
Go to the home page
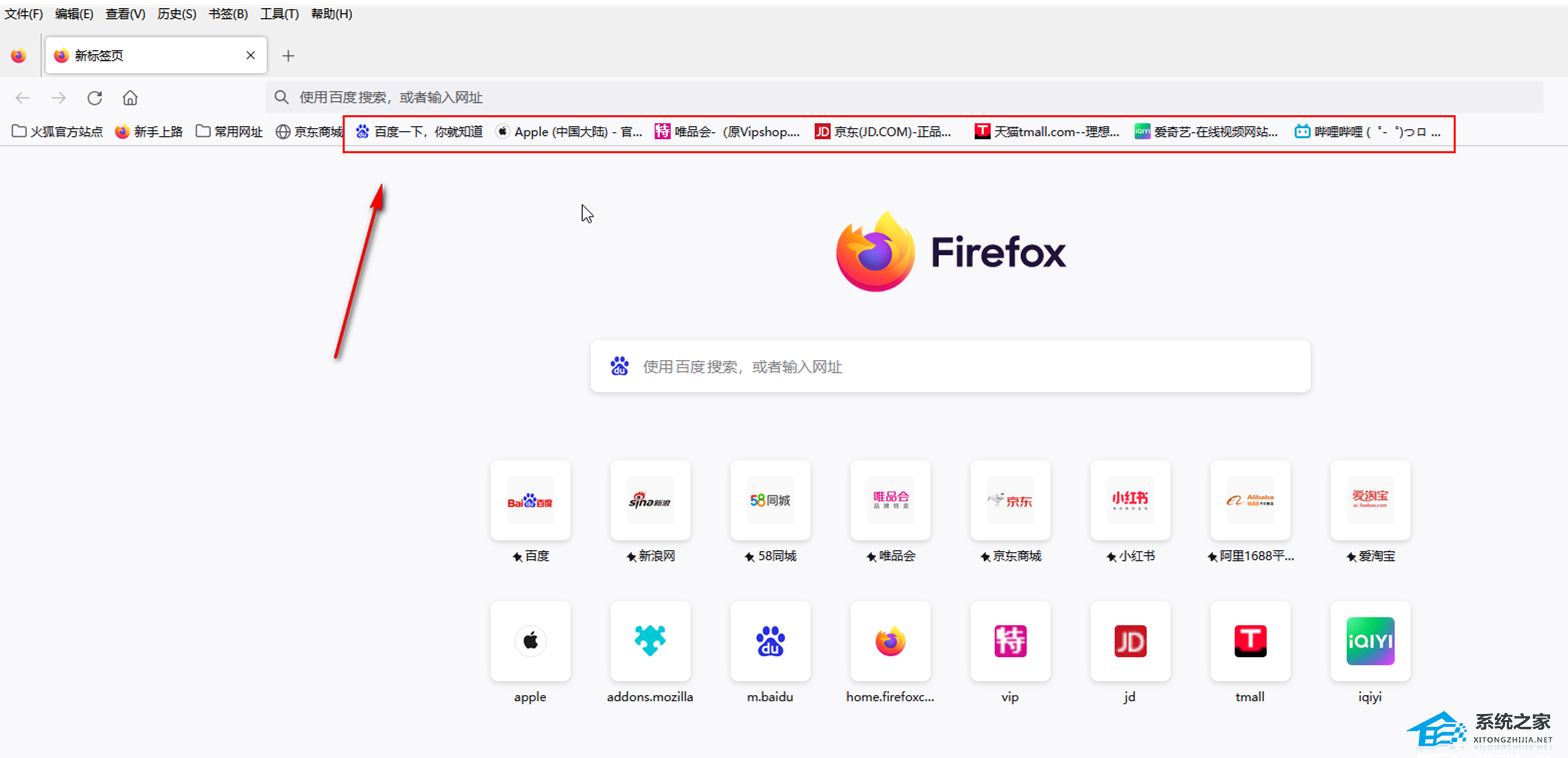coord(130,98)
